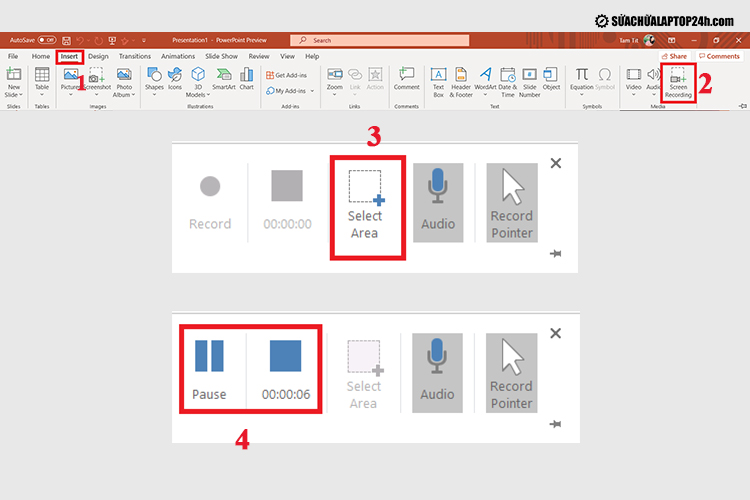This screenshot has width=750, height=500.
Task: Toggle Audio in the 00:00:00 recording toolbar
Action: click(438, 202)
